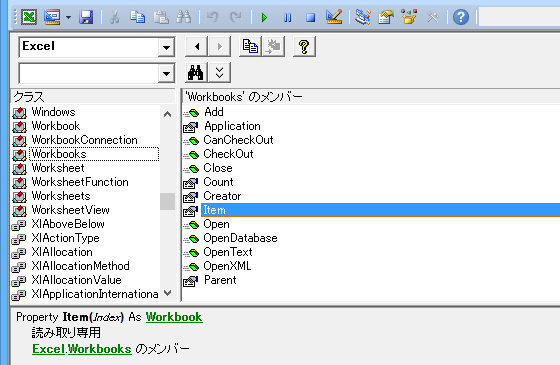
Task: Click the Copy toolbar icon
Action: click(x=137, y=17)
